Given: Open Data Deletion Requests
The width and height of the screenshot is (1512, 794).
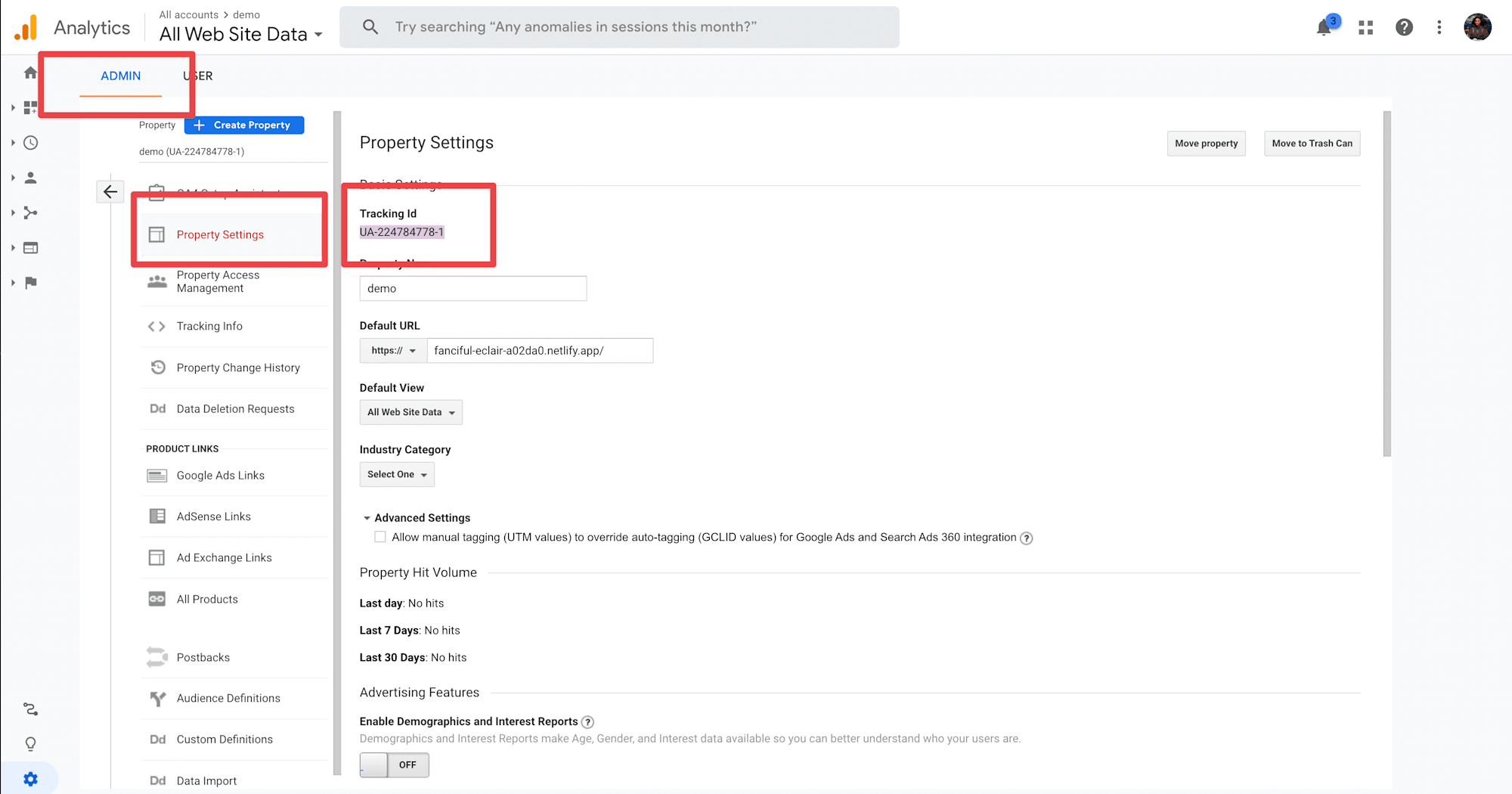Looking at the screenshot, I should click(234, 409).
